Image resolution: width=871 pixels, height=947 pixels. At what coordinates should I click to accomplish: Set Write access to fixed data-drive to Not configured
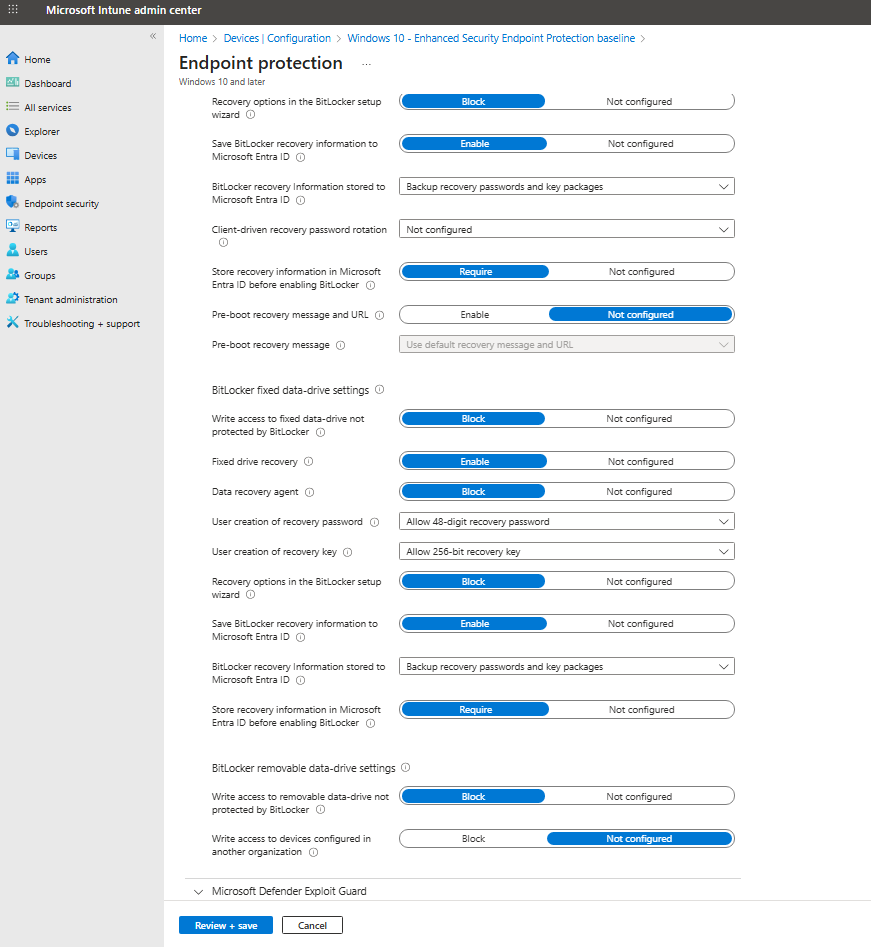(639, 419)
